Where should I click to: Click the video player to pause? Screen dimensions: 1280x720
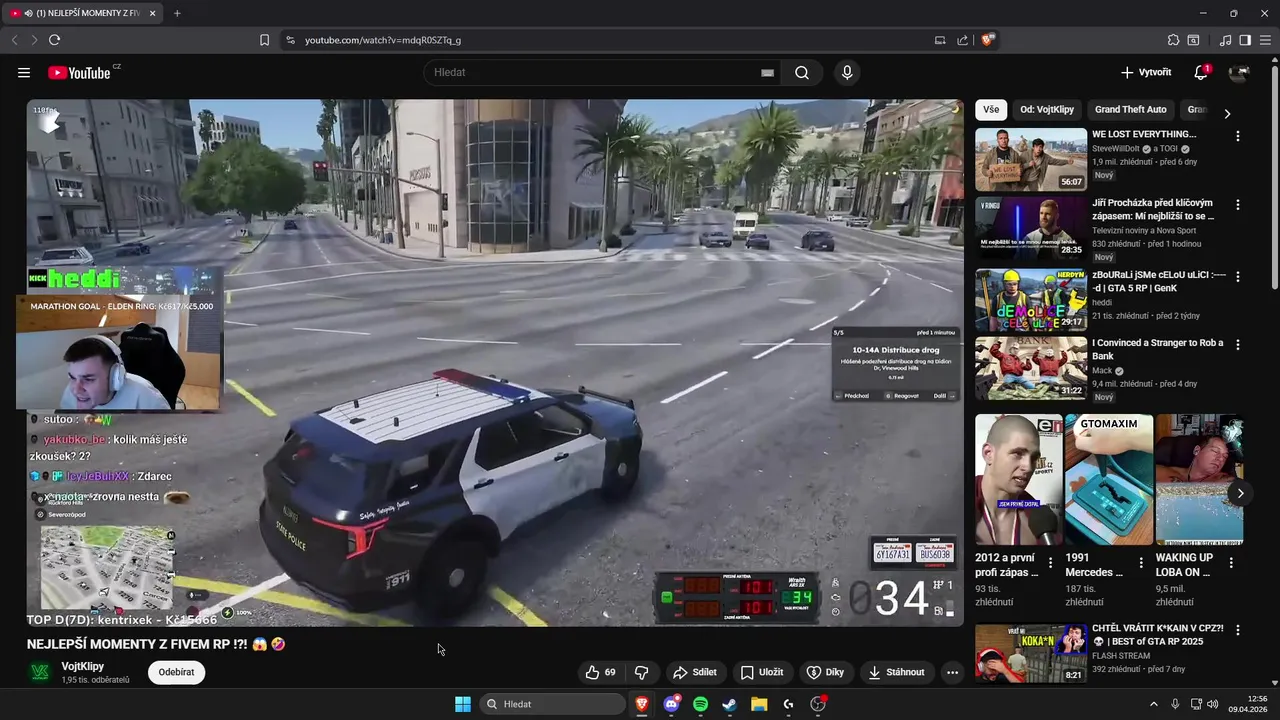495,363
